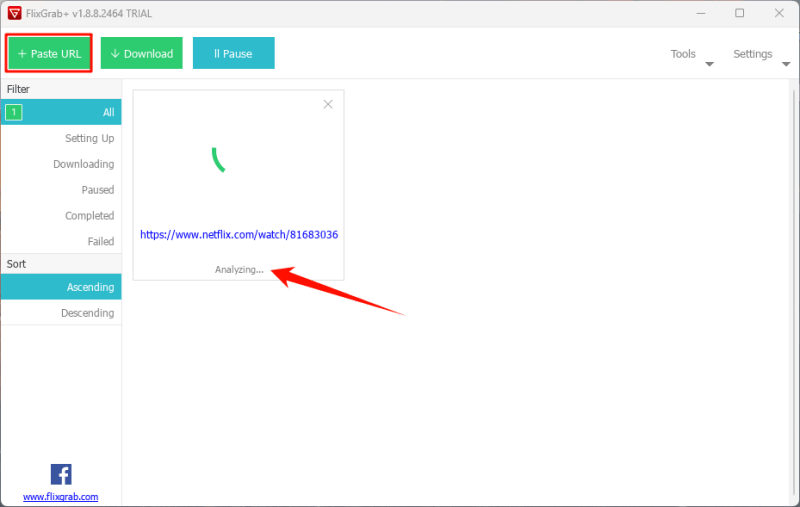Open the www.flixgrab.com link
The height and width of the screenshot is (507, 800).
tap(60, 496)
